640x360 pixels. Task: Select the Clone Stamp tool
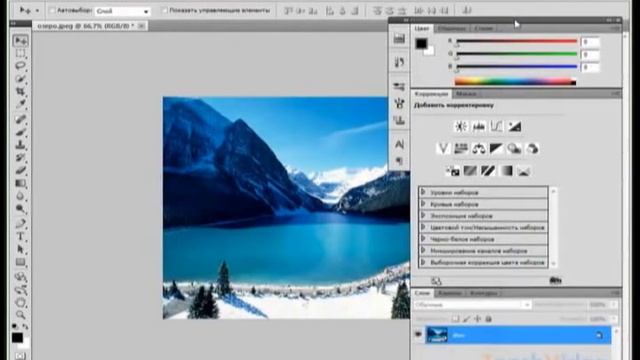click(x=20, y=144)
